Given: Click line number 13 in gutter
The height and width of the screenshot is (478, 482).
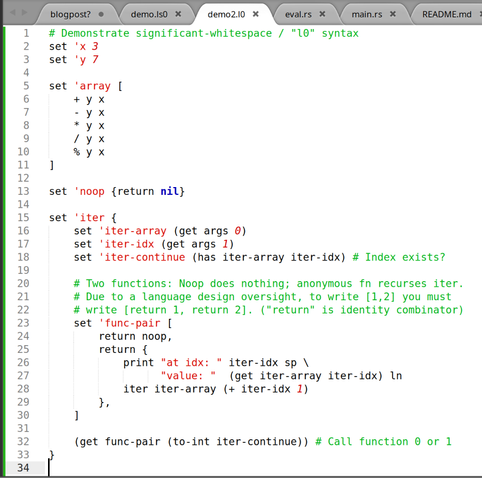Looking at the screenshot, I should coord(23,191).
